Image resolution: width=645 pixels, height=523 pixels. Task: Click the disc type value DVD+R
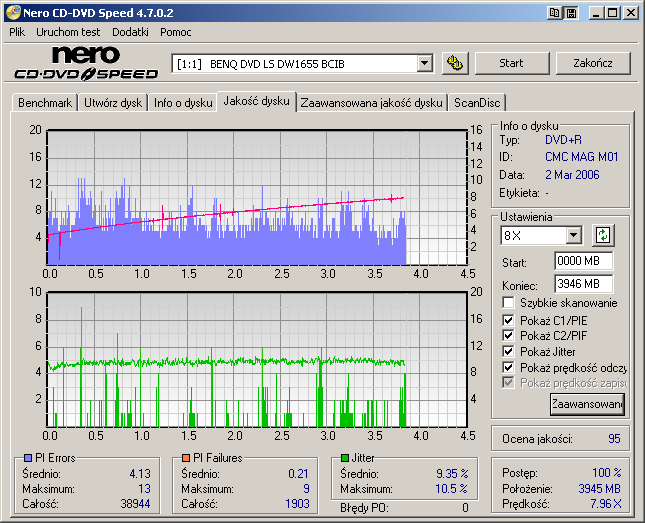click(563, 140)
